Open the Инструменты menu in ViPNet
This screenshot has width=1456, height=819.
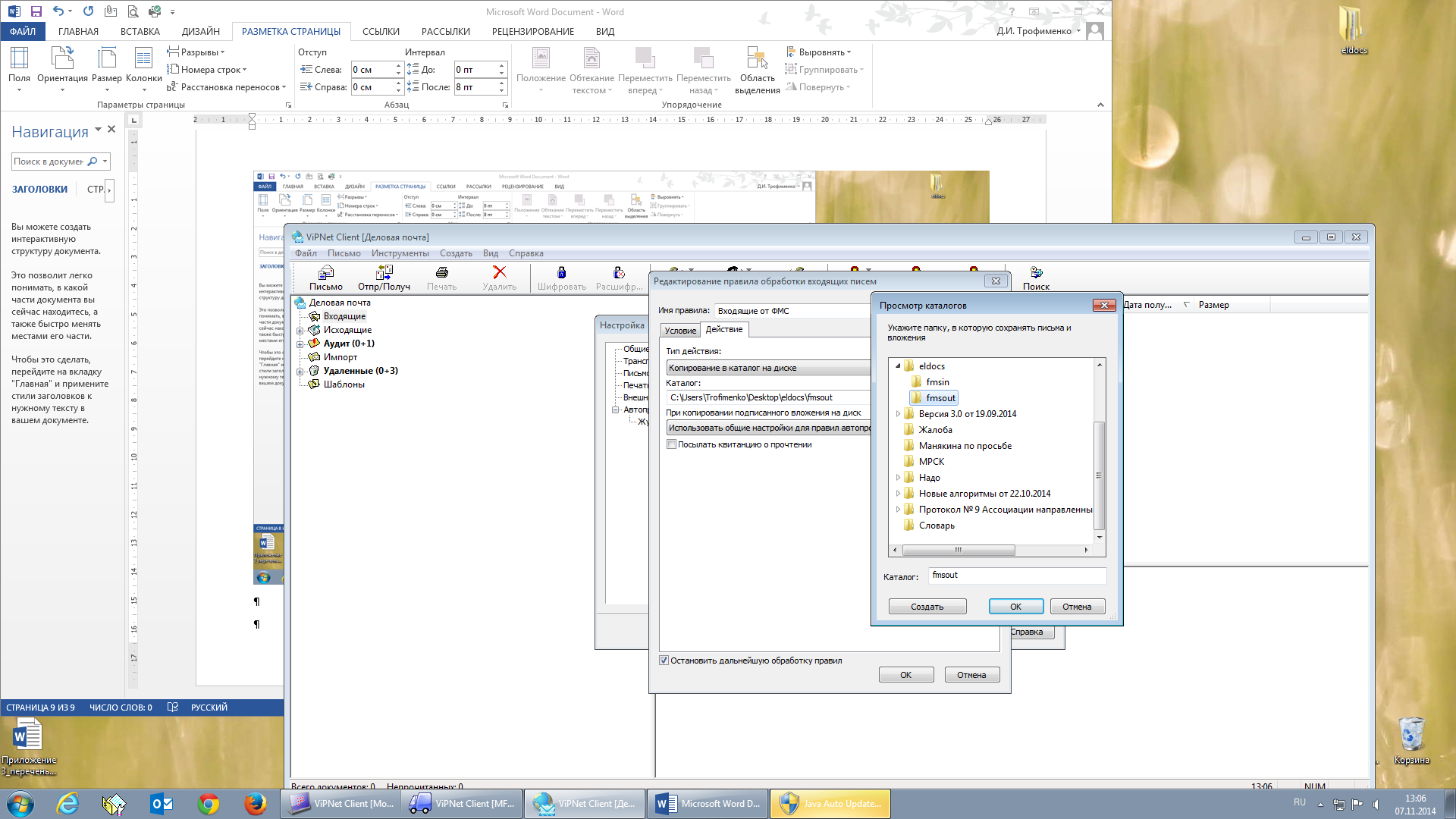(400, 253)
